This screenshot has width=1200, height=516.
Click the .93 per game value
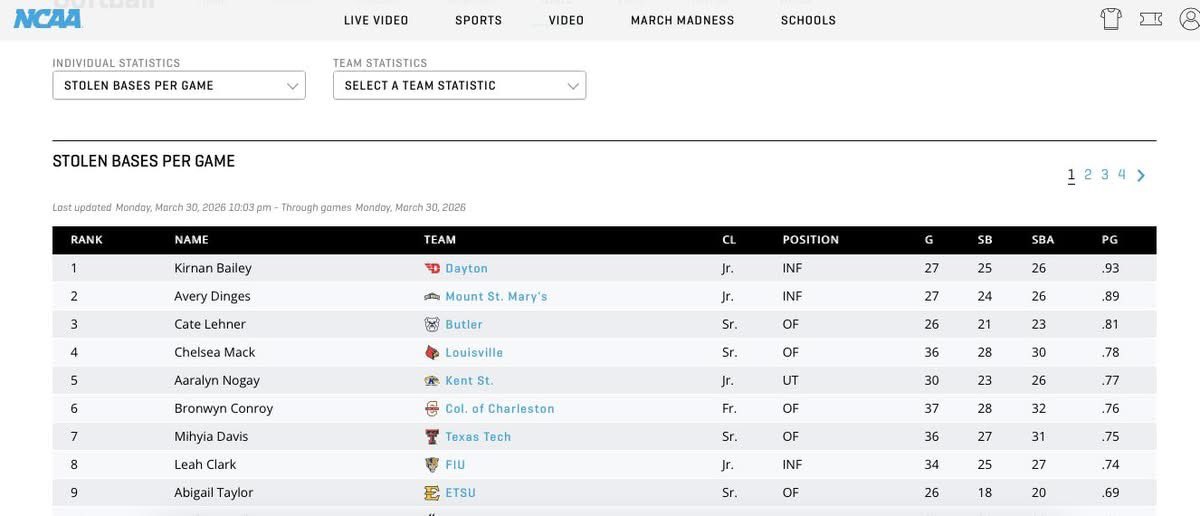click(x=1110, y=268)
